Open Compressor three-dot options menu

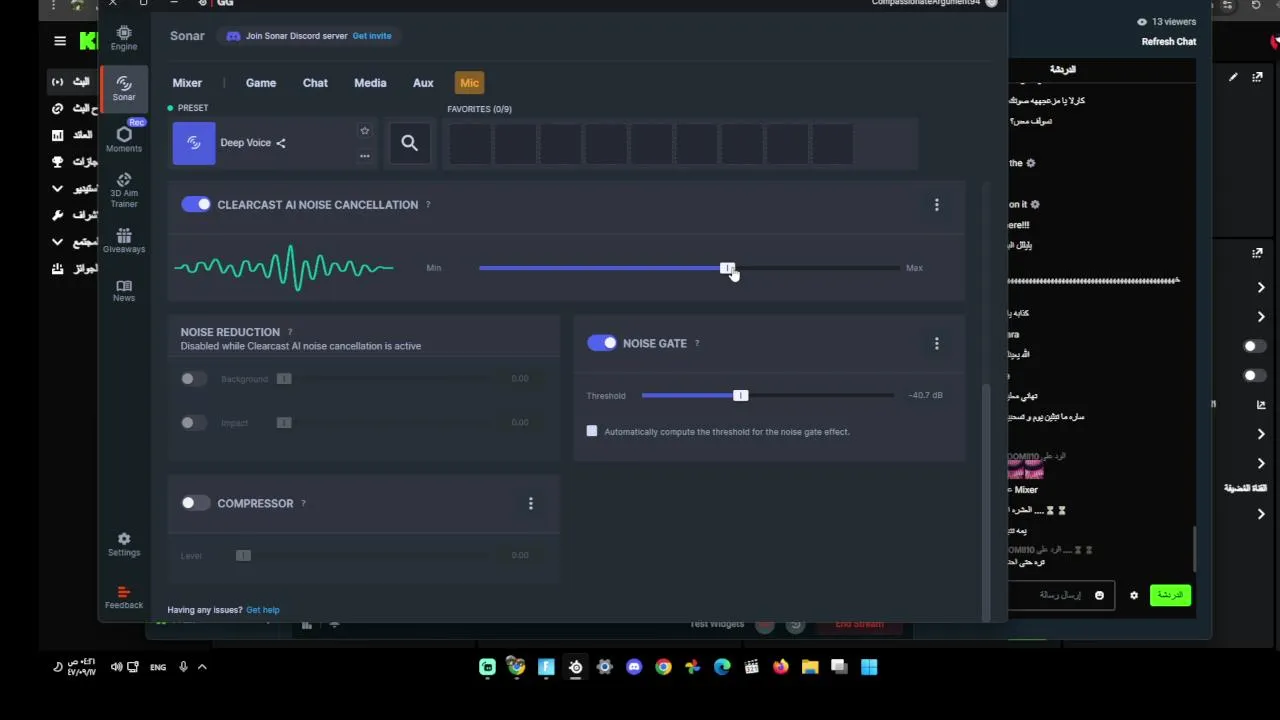(x=531, y=503)
